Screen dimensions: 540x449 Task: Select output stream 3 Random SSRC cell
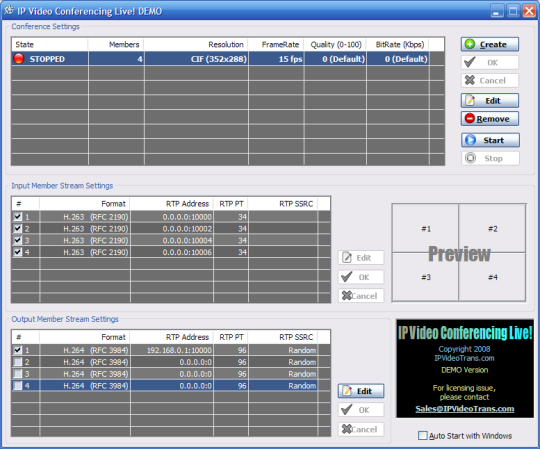(283, 374)
